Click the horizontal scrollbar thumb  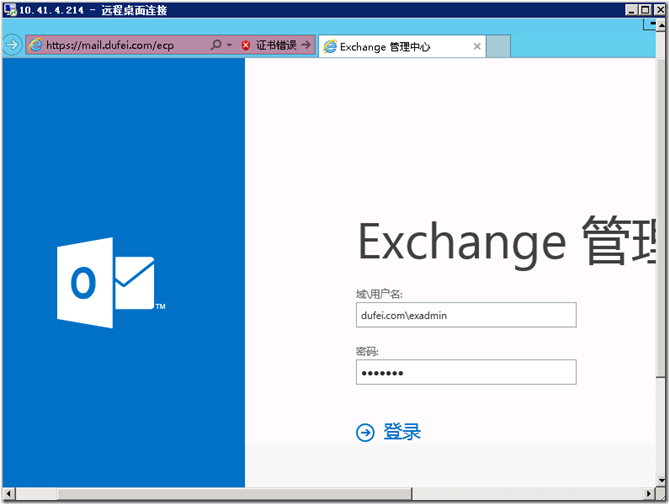click(x=235, y=494)
